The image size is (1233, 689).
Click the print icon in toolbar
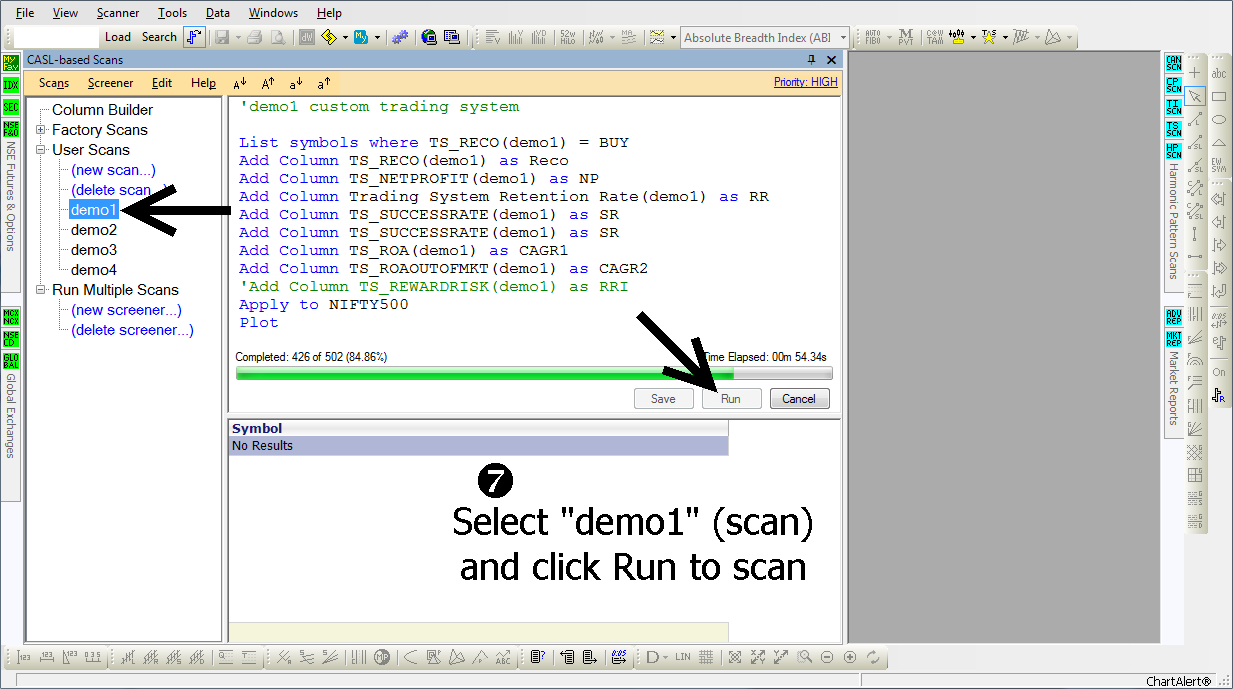pos(254,38)
